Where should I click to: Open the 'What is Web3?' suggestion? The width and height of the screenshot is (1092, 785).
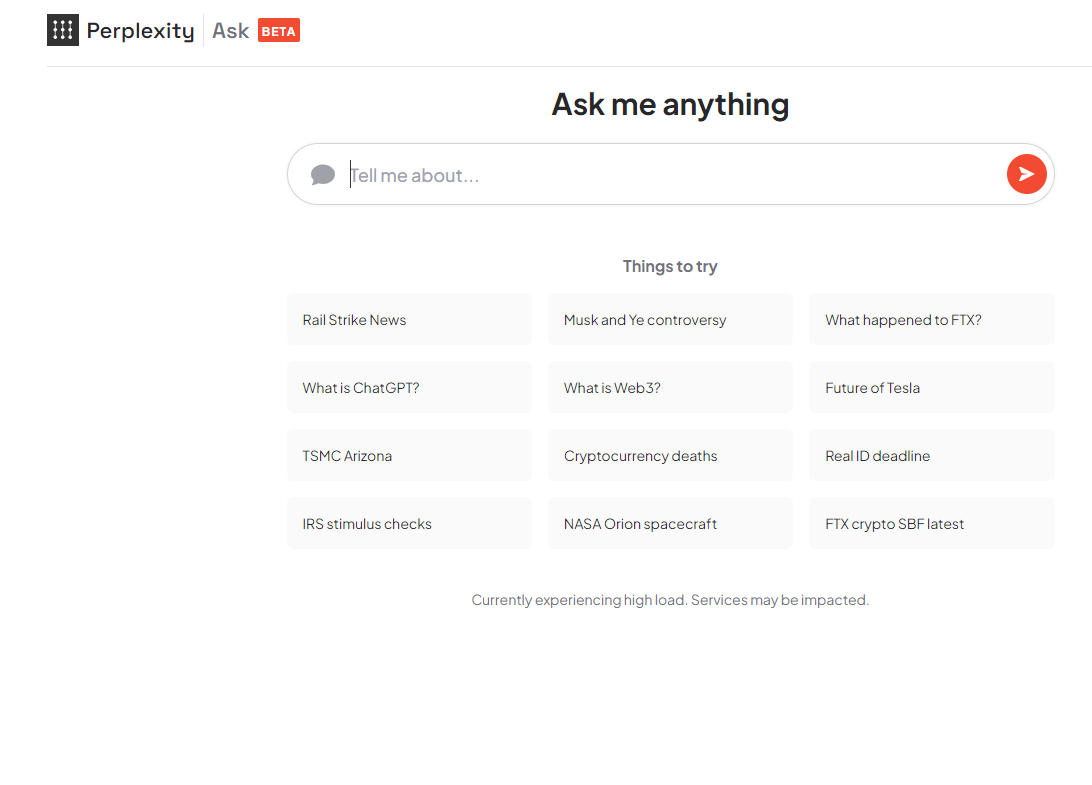(670, 387)
